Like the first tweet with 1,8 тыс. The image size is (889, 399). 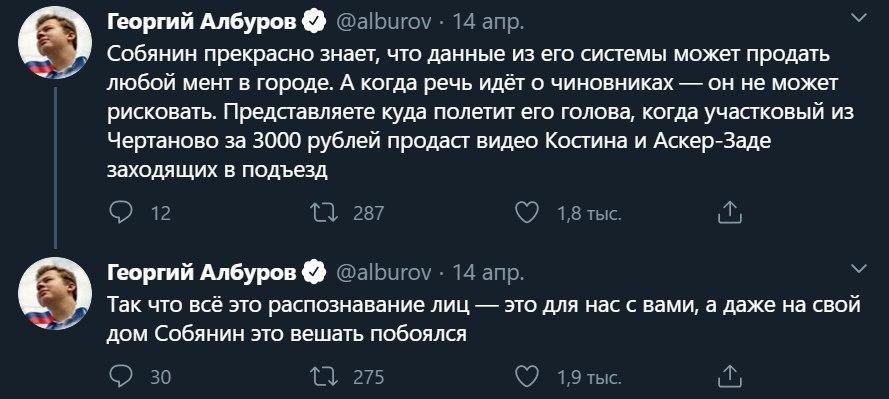coord(527,213)
